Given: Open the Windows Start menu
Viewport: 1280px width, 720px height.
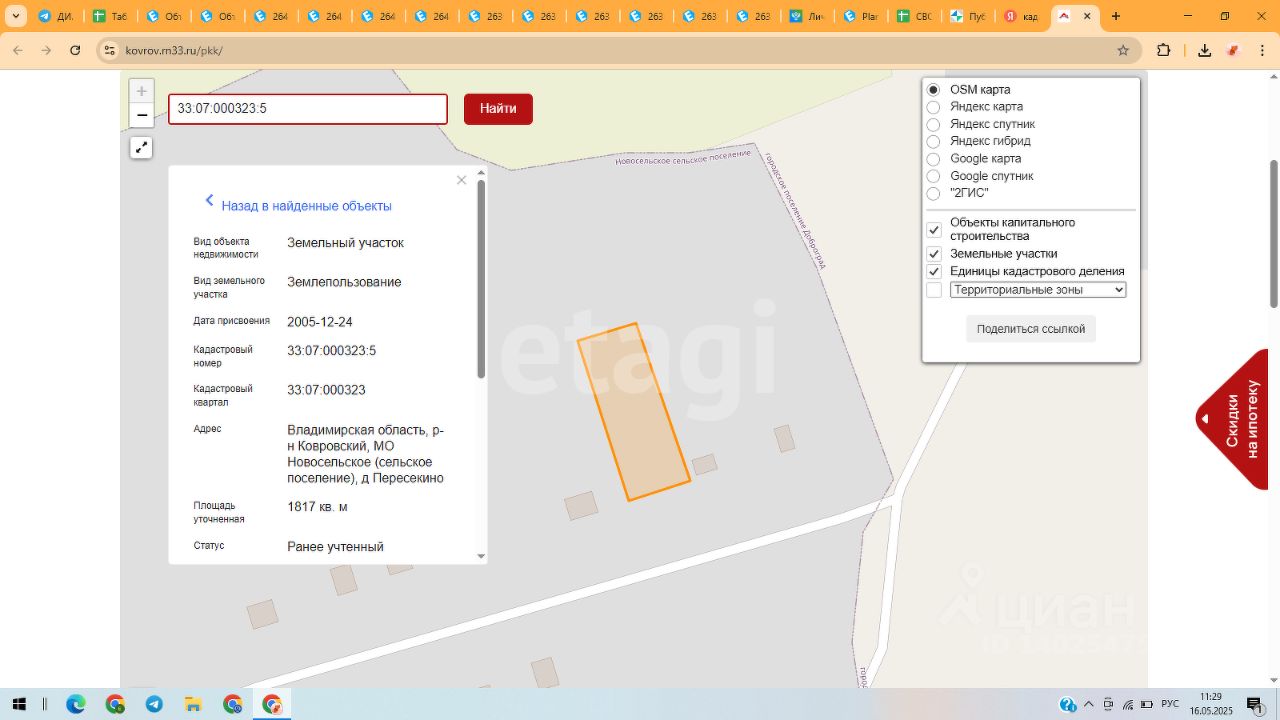Looking at the screenshot, I should (19, 704).
